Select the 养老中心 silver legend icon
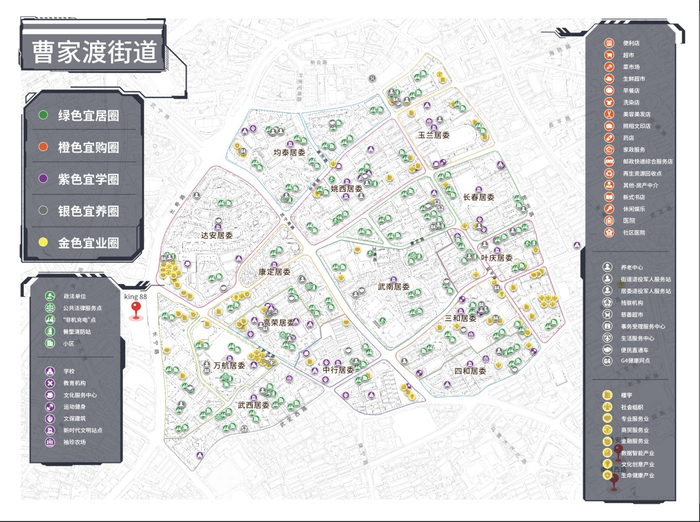 (x=607, y=267)
